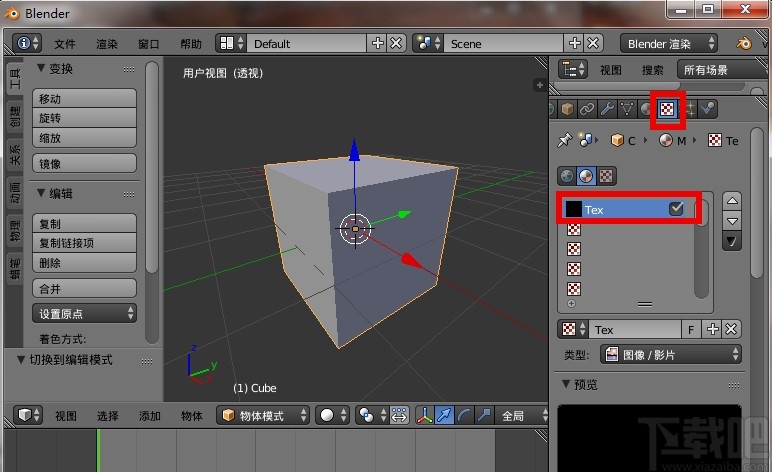Click the 删除 delete button

point(84,263)
